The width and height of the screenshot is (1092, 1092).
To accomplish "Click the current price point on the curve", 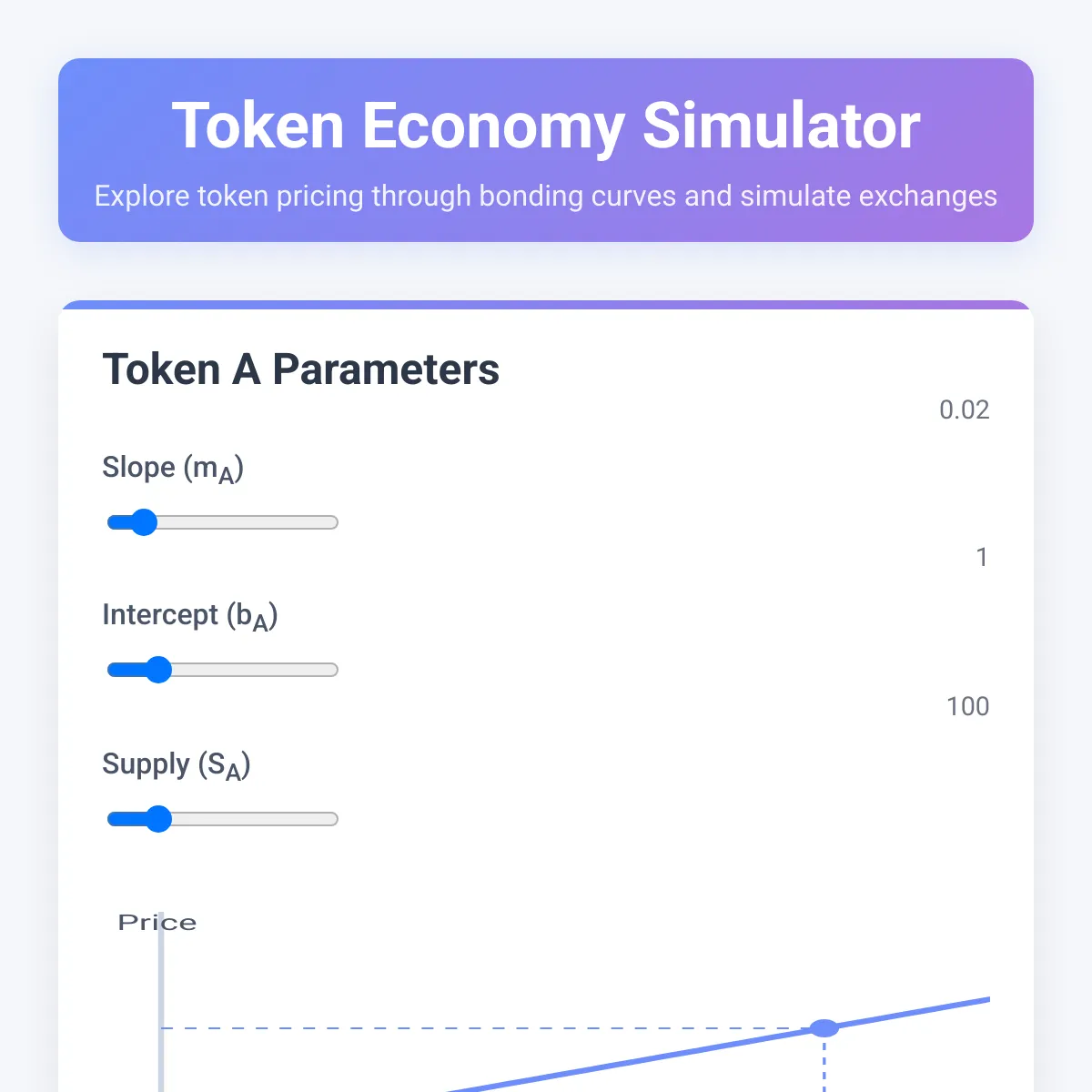I will (824, 1027).
